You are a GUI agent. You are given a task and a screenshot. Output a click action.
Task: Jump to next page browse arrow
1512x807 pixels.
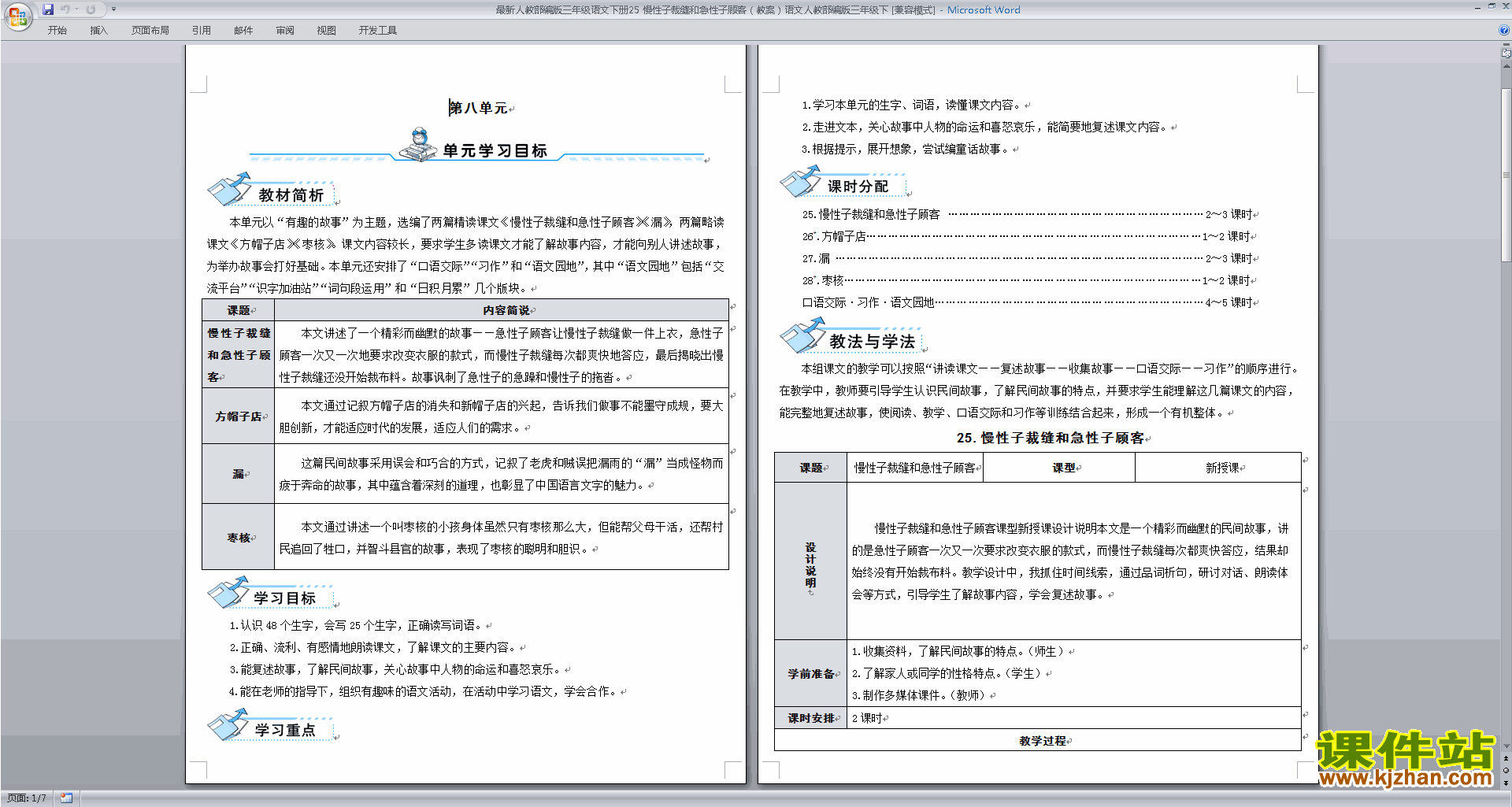(x=1506, y=783)
